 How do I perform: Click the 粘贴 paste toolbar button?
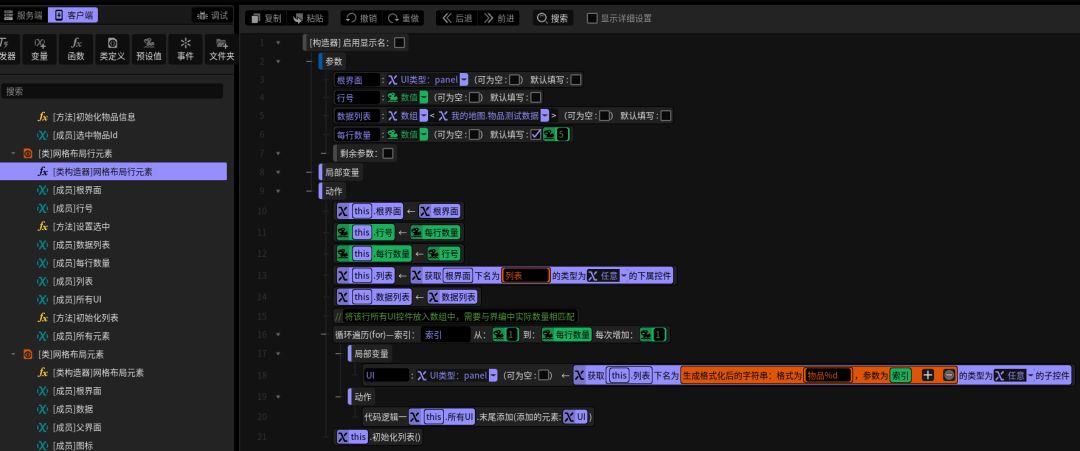pos(307,19)
